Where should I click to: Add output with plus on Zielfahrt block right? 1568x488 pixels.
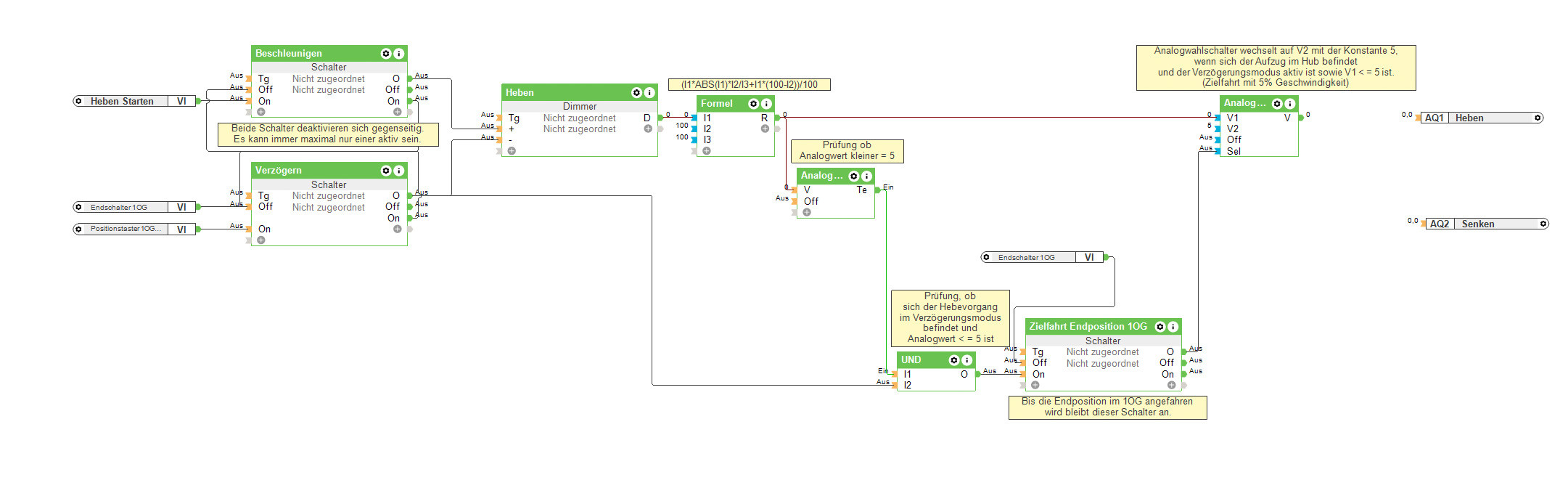1172,385
